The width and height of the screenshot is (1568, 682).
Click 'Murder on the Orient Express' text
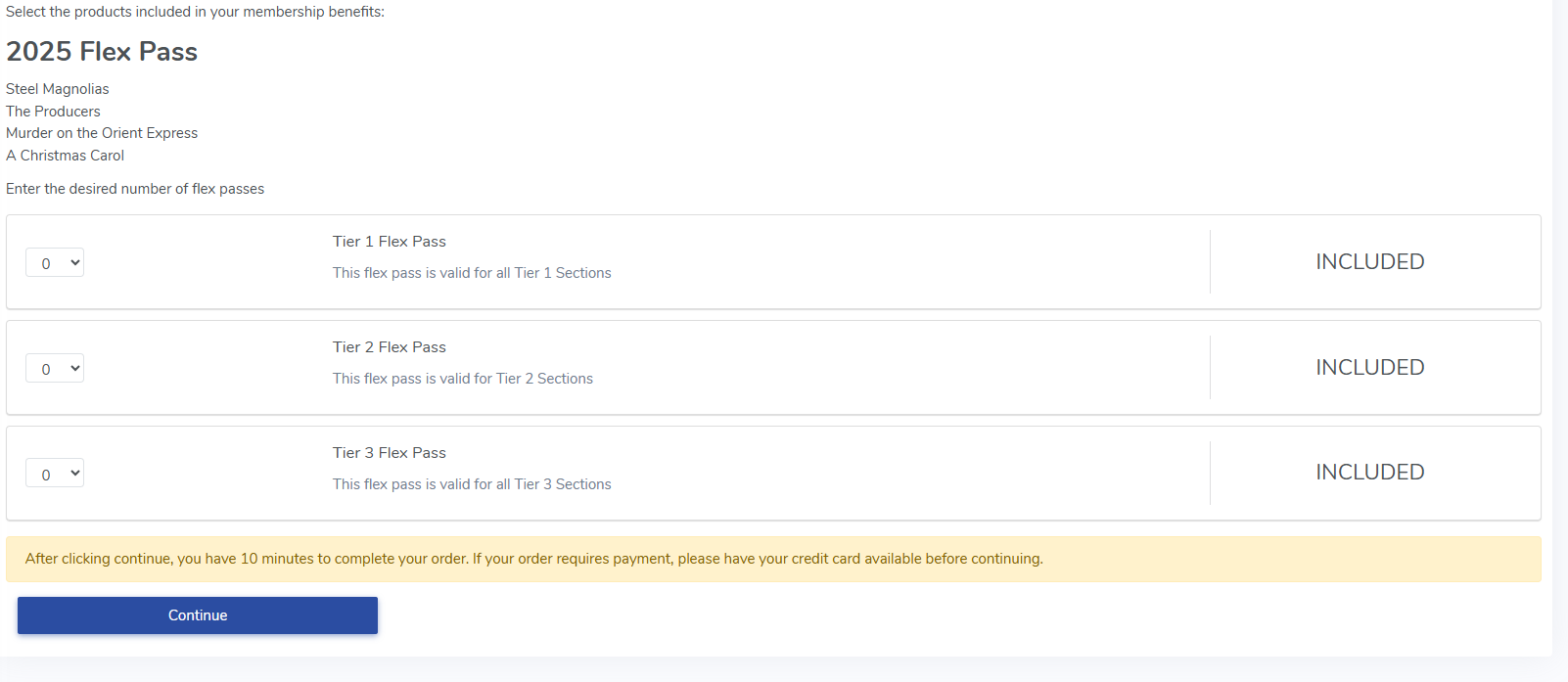[102, 133]
